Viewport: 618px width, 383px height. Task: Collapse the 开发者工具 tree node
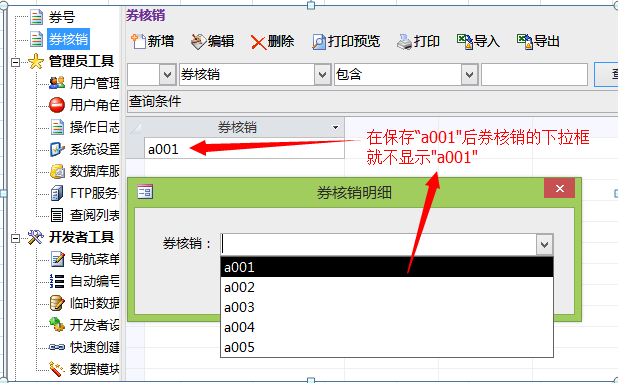coord(15,238)
